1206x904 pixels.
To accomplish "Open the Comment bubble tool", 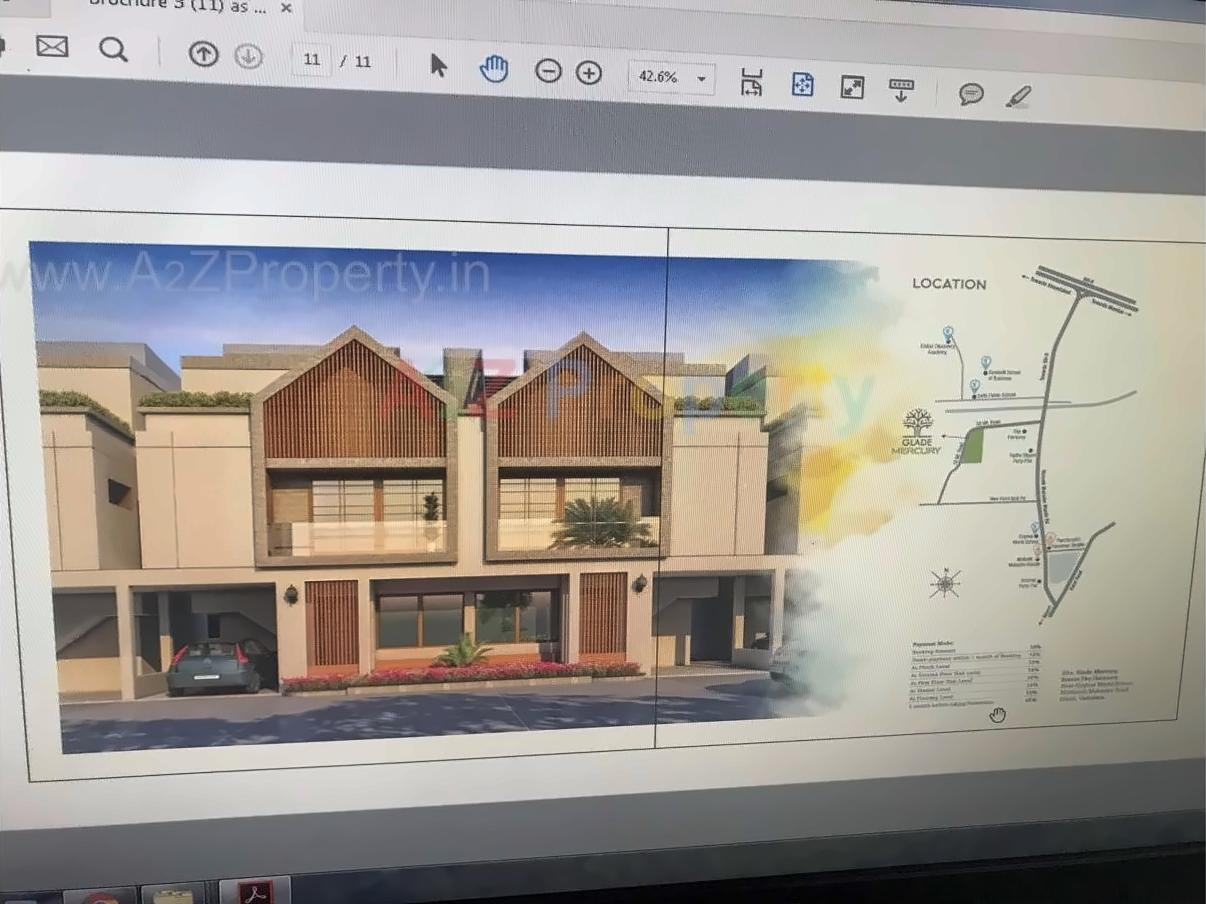I will click(969, 93).
